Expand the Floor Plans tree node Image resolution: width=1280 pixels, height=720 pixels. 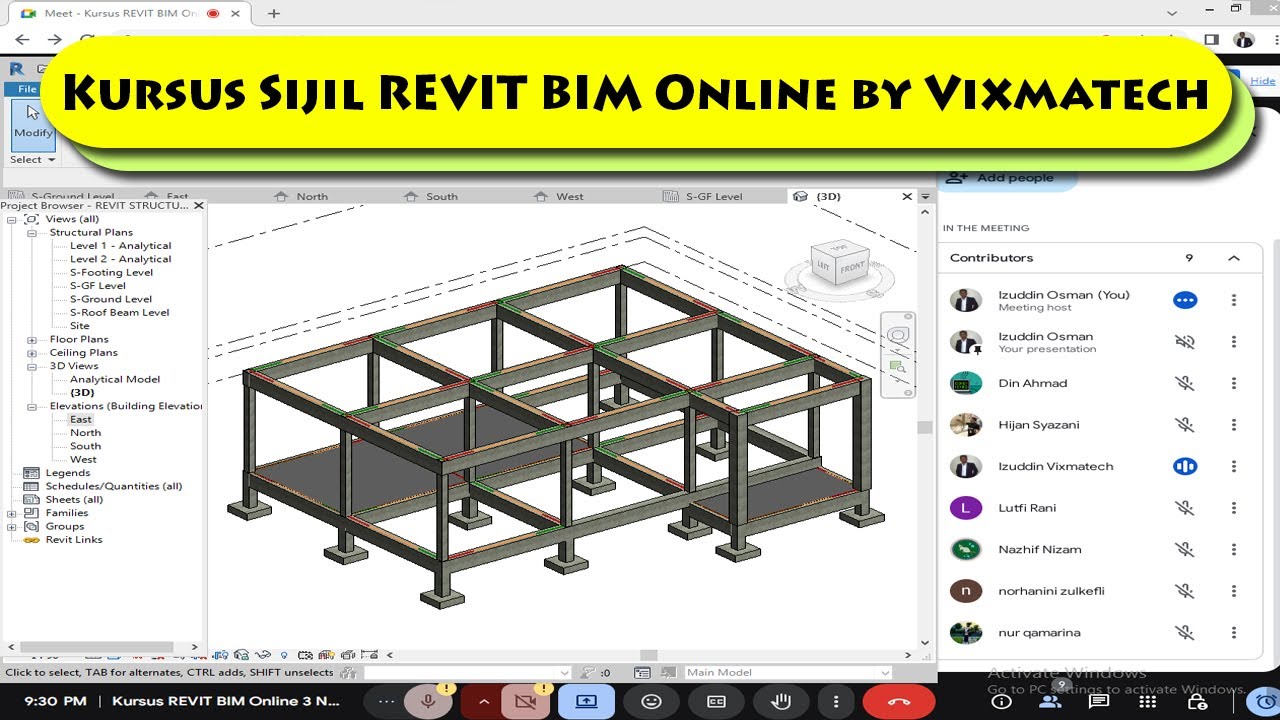[32, 339]
